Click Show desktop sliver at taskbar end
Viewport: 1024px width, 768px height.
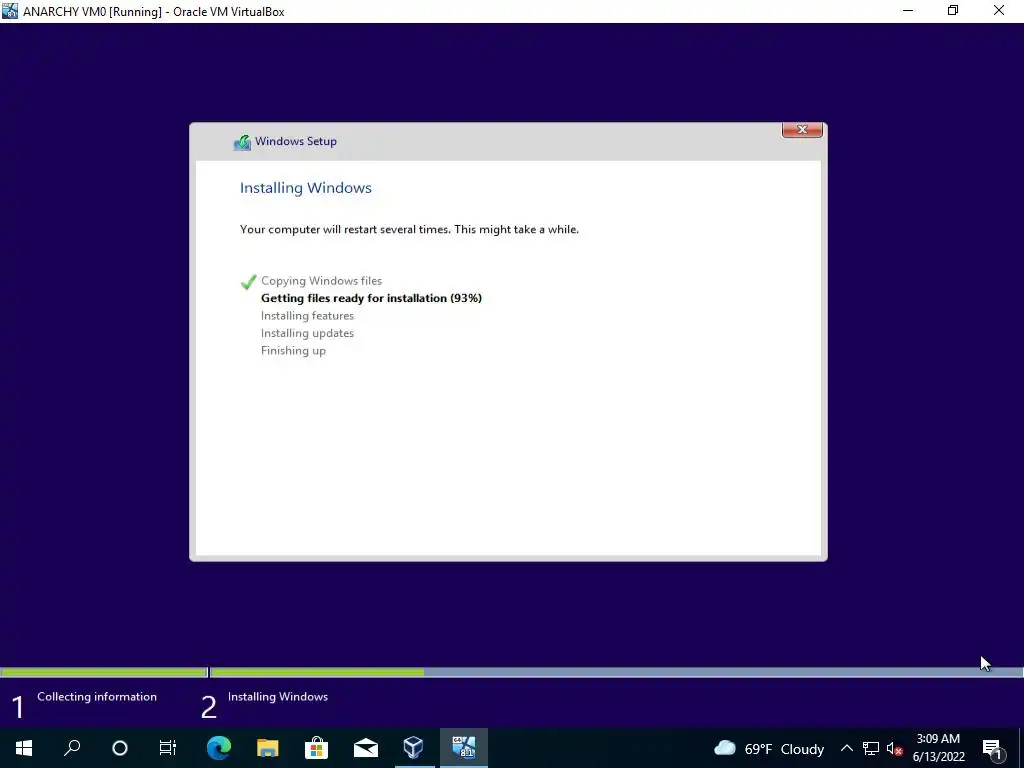tap(1021, 748)
